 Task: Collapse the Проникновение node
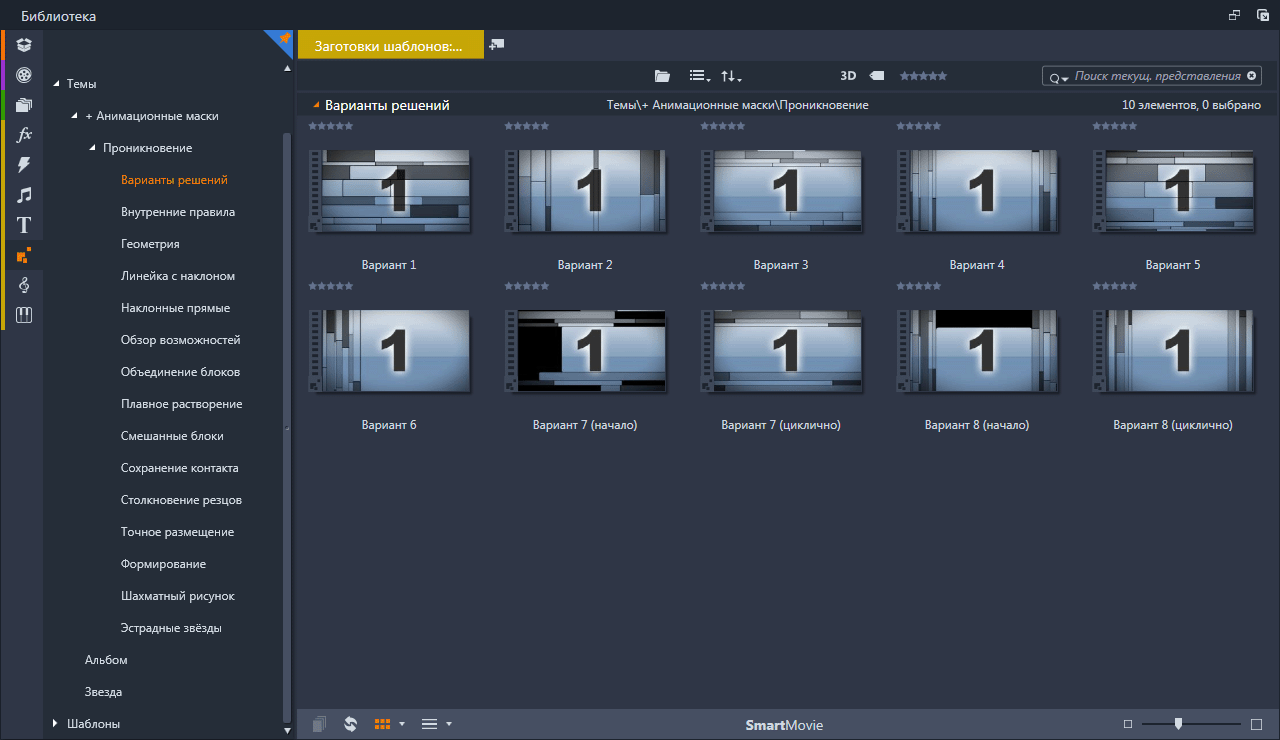click(92, 148)
